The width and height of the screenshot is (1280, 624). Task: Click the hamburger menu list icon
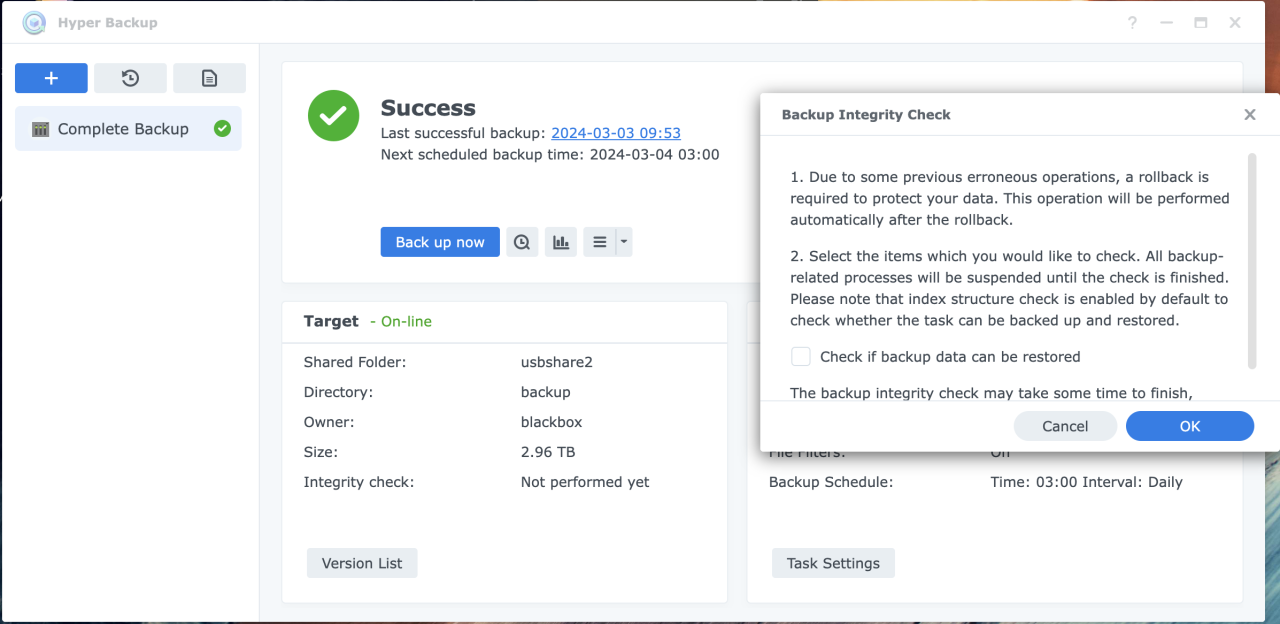tap(599, 242)
